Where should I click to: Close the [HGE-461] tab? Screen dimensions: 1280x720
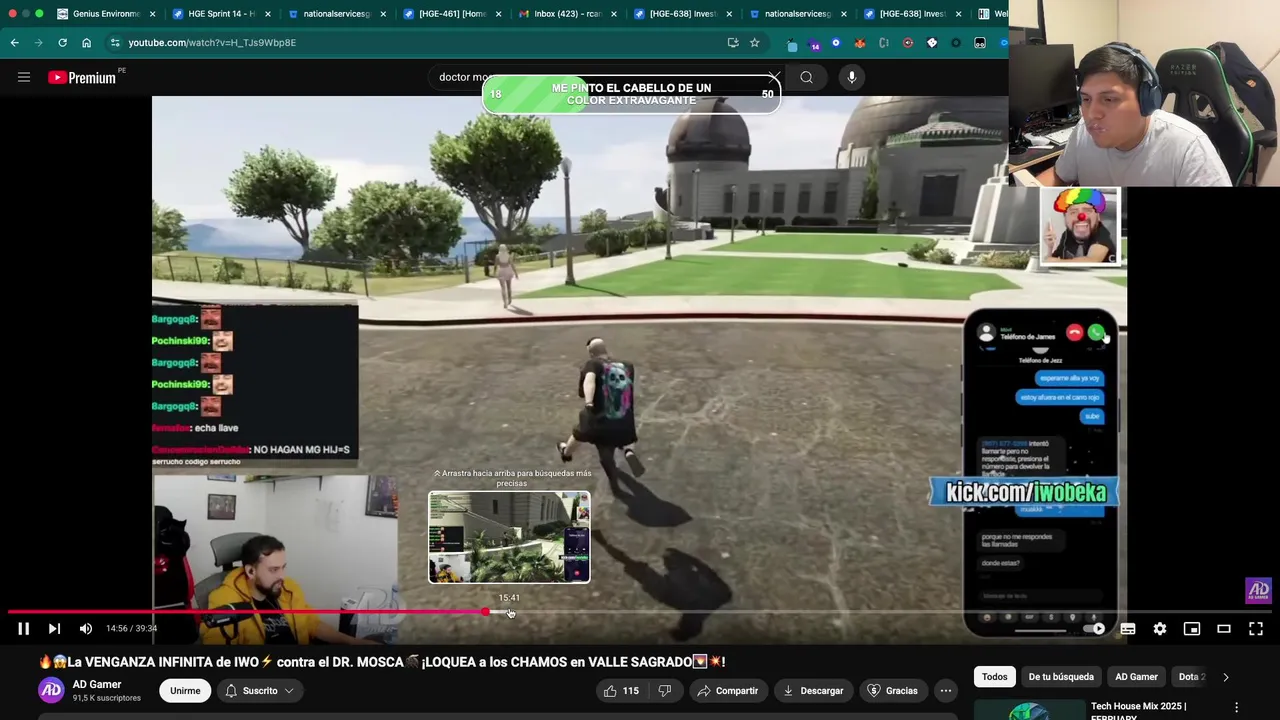click(x=498, y=14)
